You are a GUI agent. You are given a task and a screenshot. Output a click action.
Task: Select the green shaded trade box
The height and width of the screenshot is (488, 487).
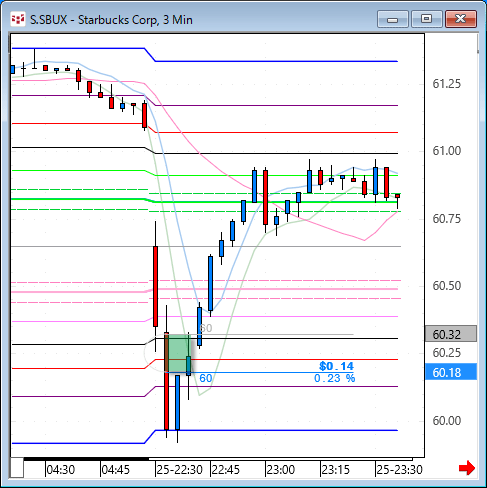(x=178, y=353)
